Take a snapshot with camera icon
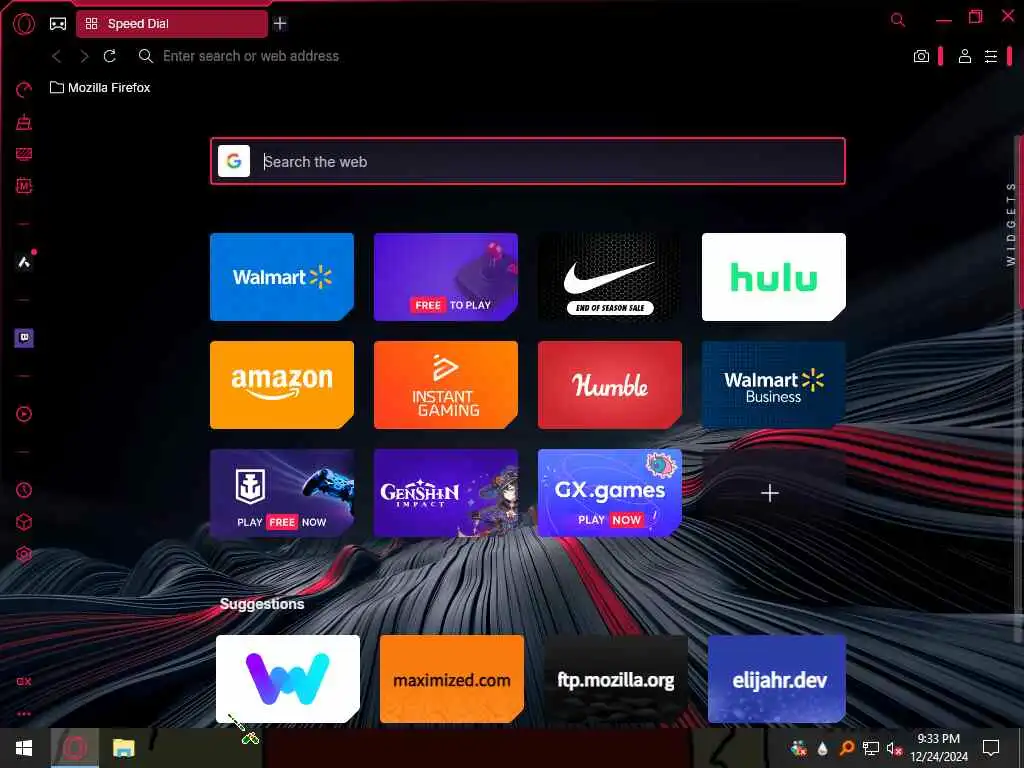Viewport: 1024px width, 768px height. [921, 56]
